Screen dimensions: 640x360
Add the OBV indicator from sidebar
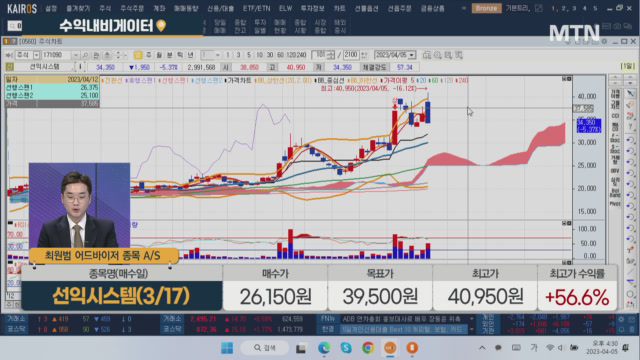click(615, 171)
